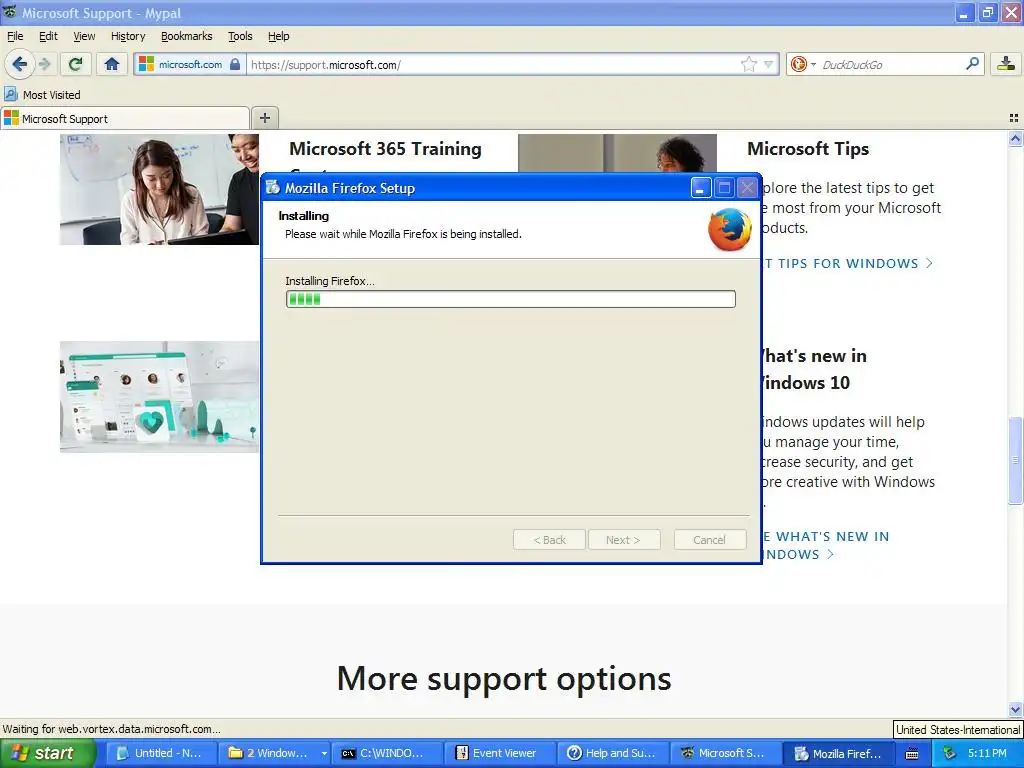1024x768 pixels.
Task: Click the vertical scrollbar thumb
Action: point(1015,460)
